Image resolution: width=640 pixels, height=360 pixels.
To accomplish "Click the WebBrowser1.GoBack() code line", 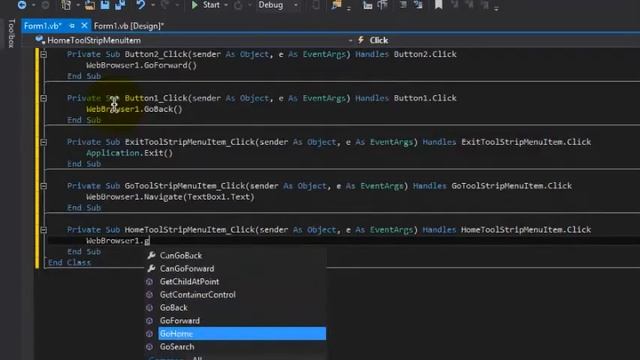I will 134,109.
